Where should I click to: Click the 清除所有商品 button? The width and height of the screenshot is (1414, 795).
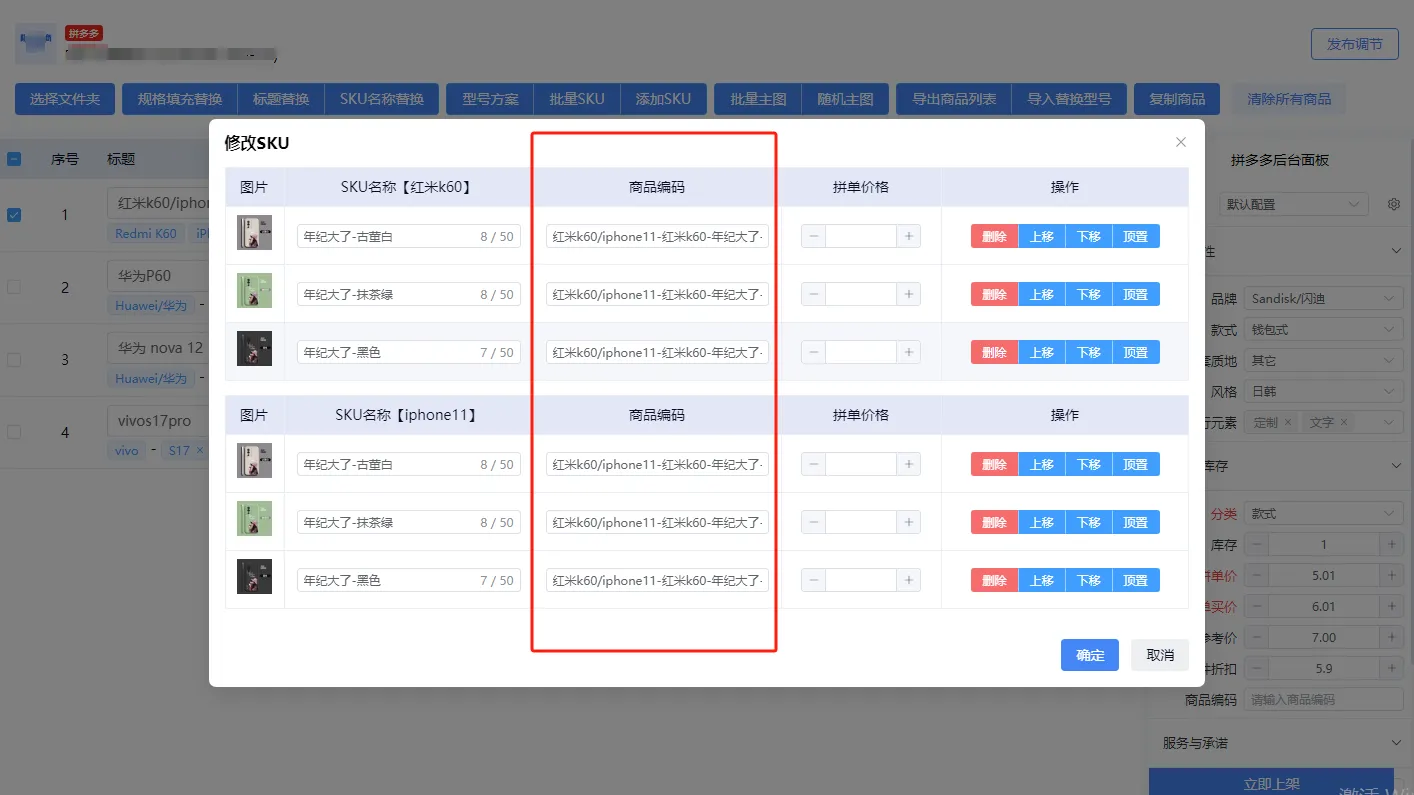(x=1289, y=99)
